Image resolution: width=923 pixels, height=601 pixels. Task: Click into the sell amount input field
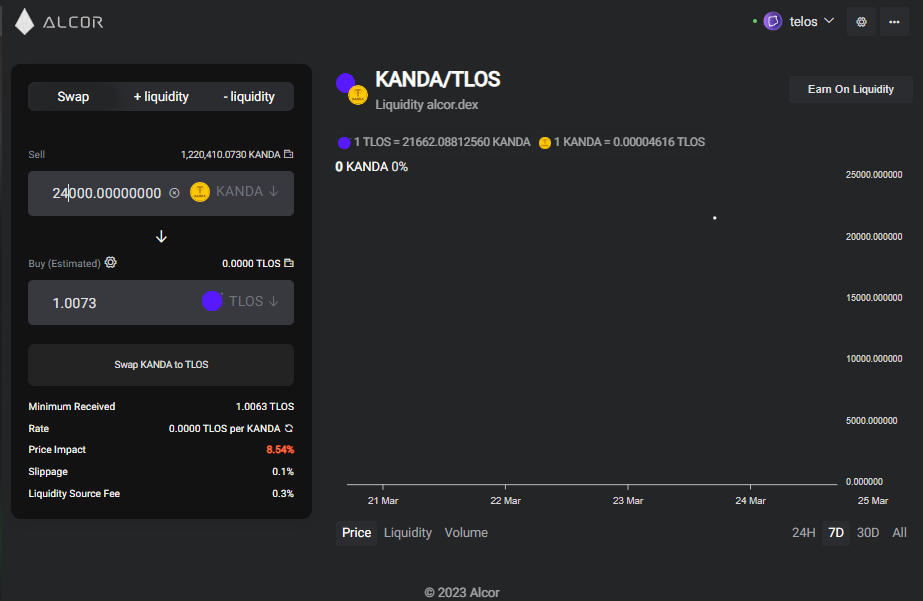pyautogui.click(x=107, y=193)
